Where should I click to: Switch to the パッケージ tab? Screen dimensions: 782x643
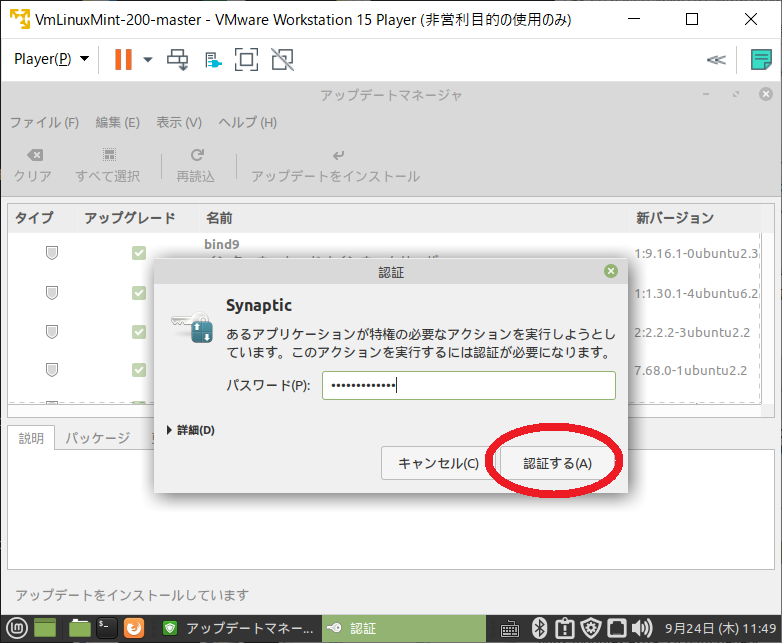pyautogui.click(x=98, y=438)
